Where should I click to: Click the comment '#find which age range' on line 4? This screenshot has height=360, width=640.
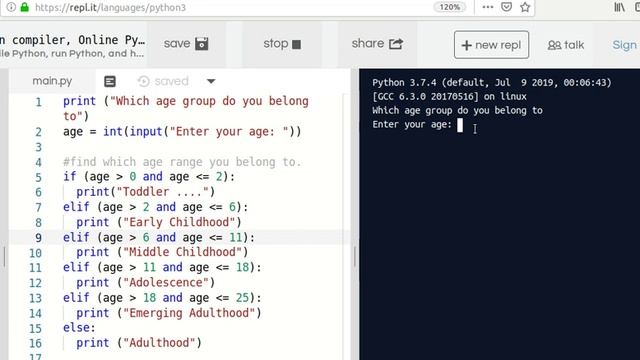click(182, 162)
